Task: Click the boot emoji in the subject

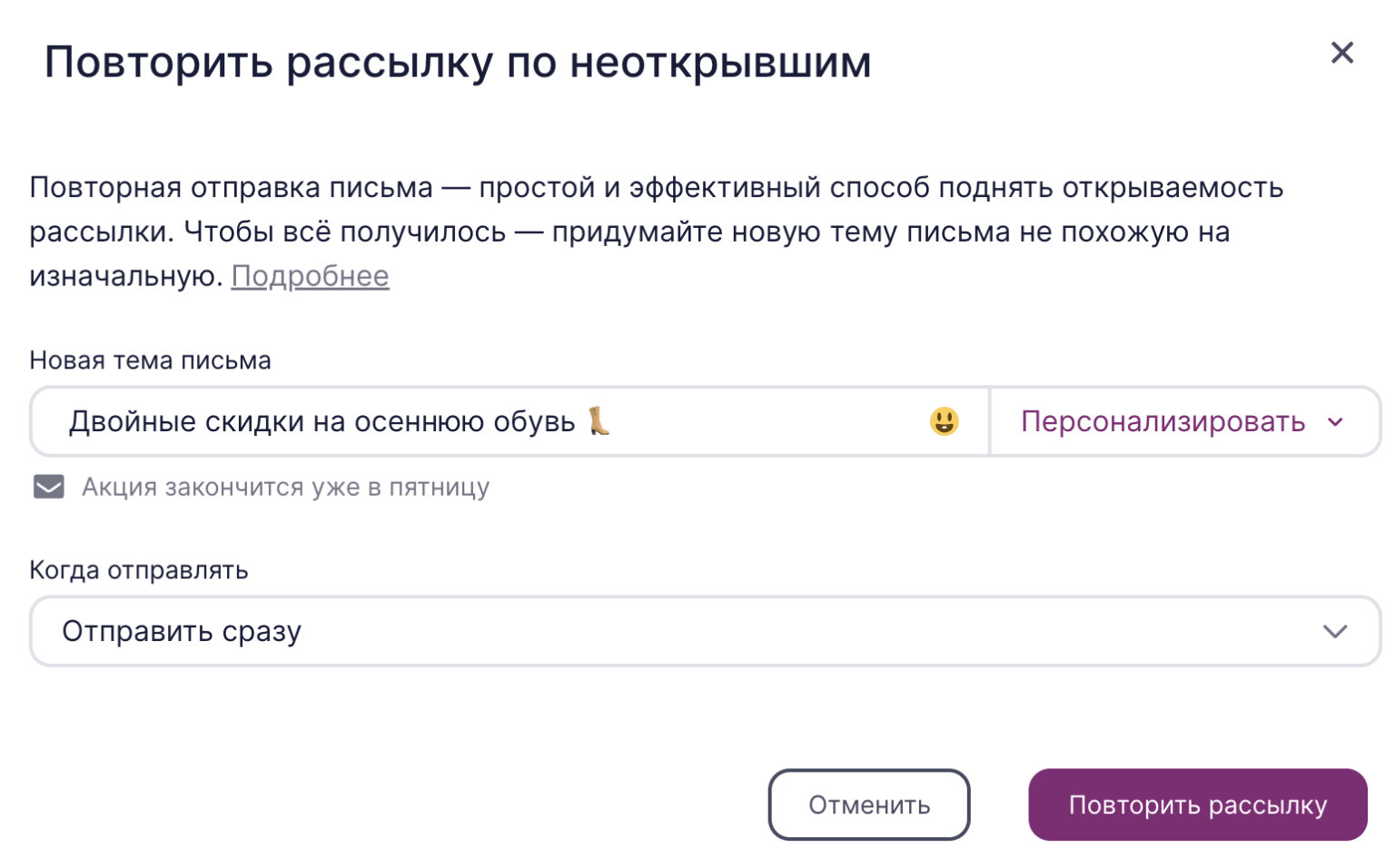Action: coord(599,421)
